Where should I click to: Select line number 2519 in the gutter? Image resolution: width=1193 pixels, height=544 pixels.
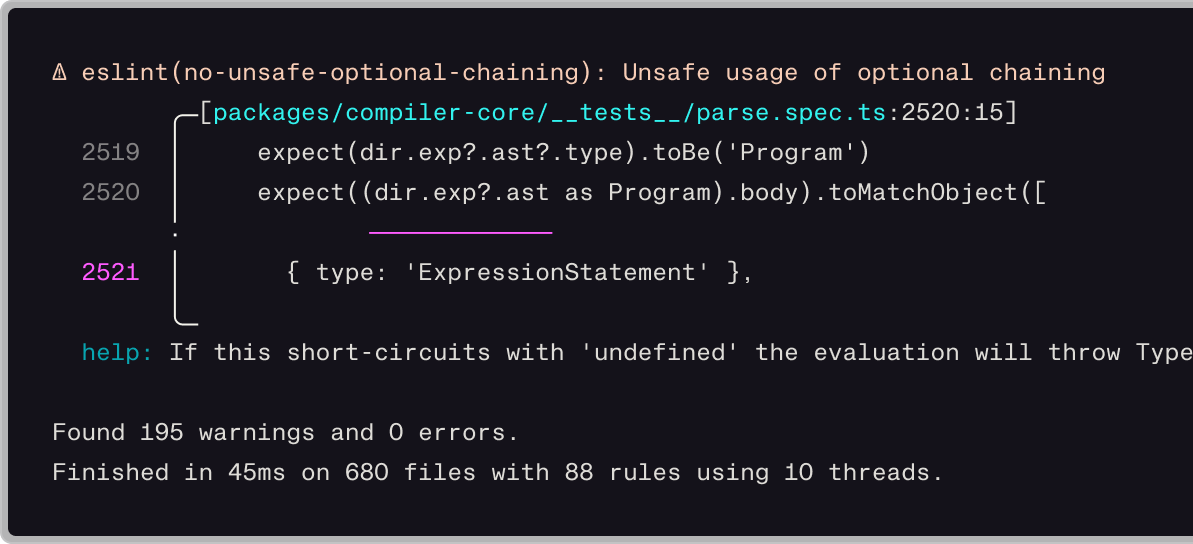point(111,153)
